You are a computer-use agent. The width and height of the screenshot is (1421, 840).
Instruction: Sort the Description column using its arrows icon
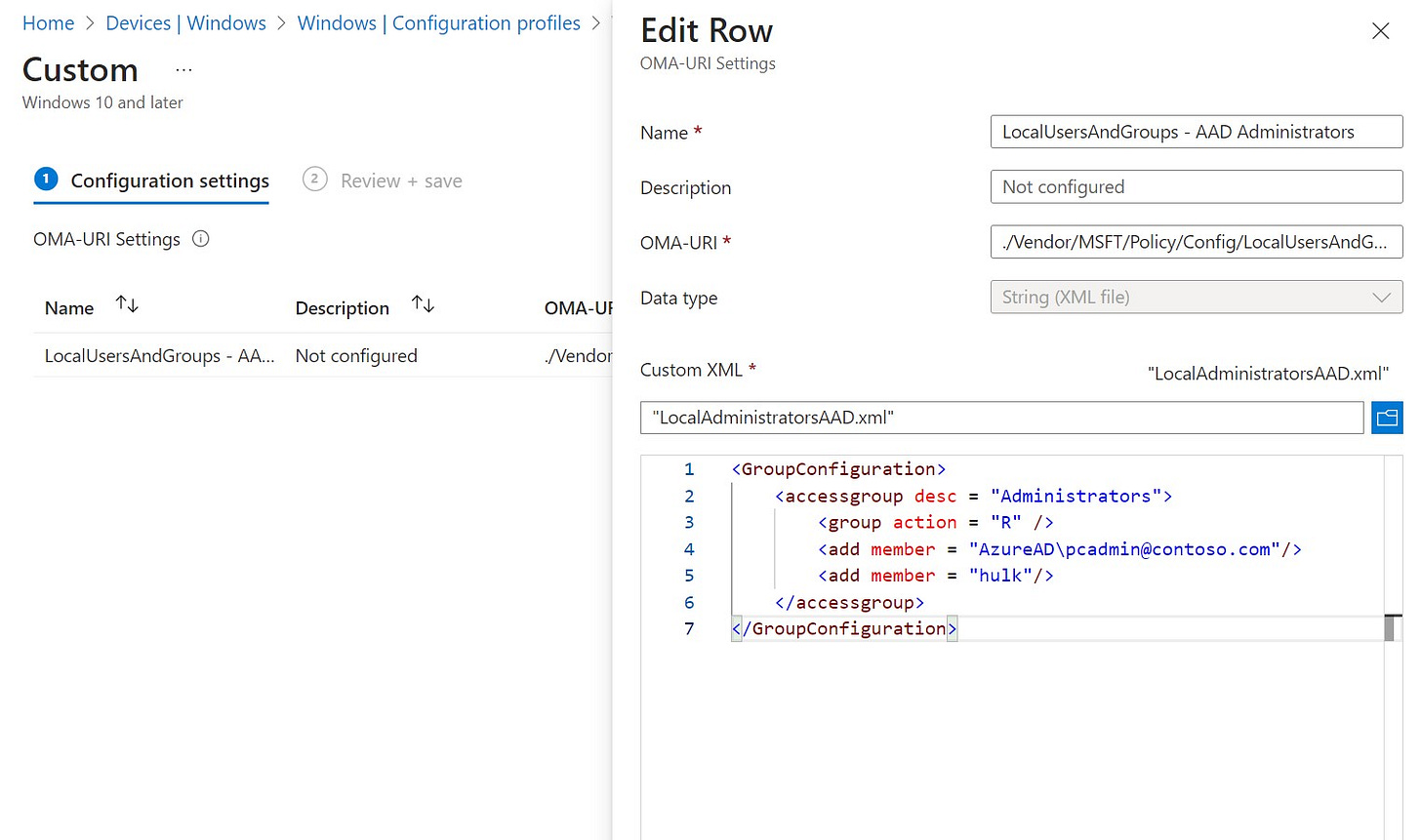click(423, 303)
